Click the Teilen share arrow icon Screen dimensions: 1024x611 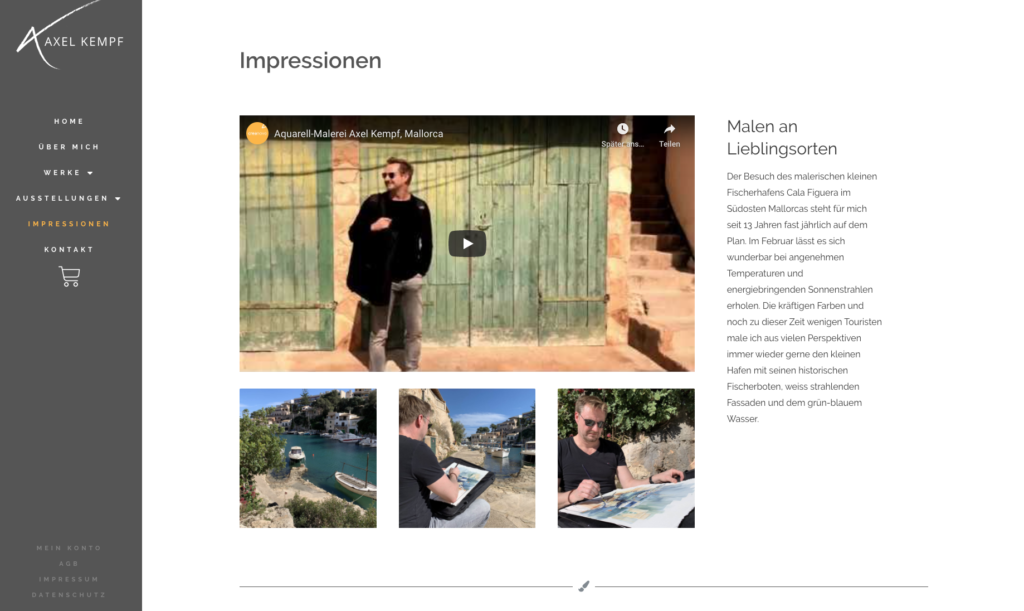point(669,129)
